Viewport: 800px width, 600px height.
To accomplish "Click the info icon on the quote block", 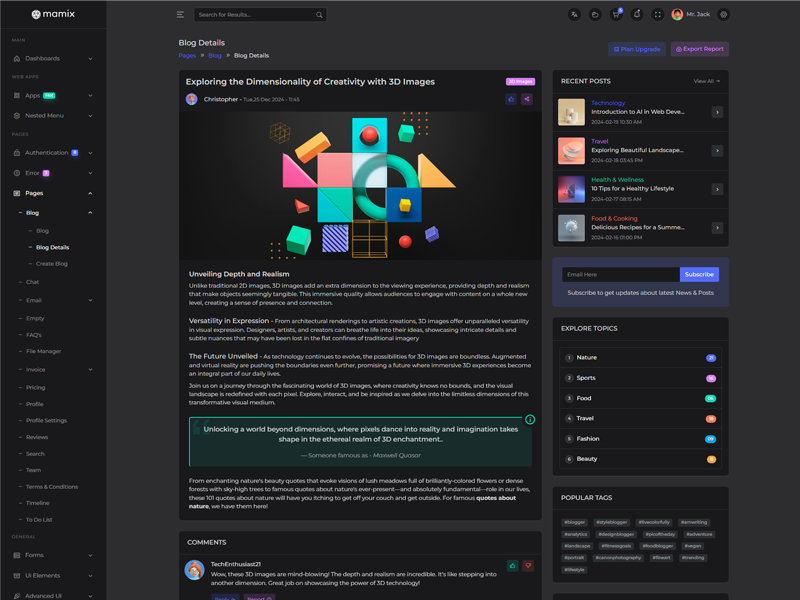I will (x=530, y=420).
